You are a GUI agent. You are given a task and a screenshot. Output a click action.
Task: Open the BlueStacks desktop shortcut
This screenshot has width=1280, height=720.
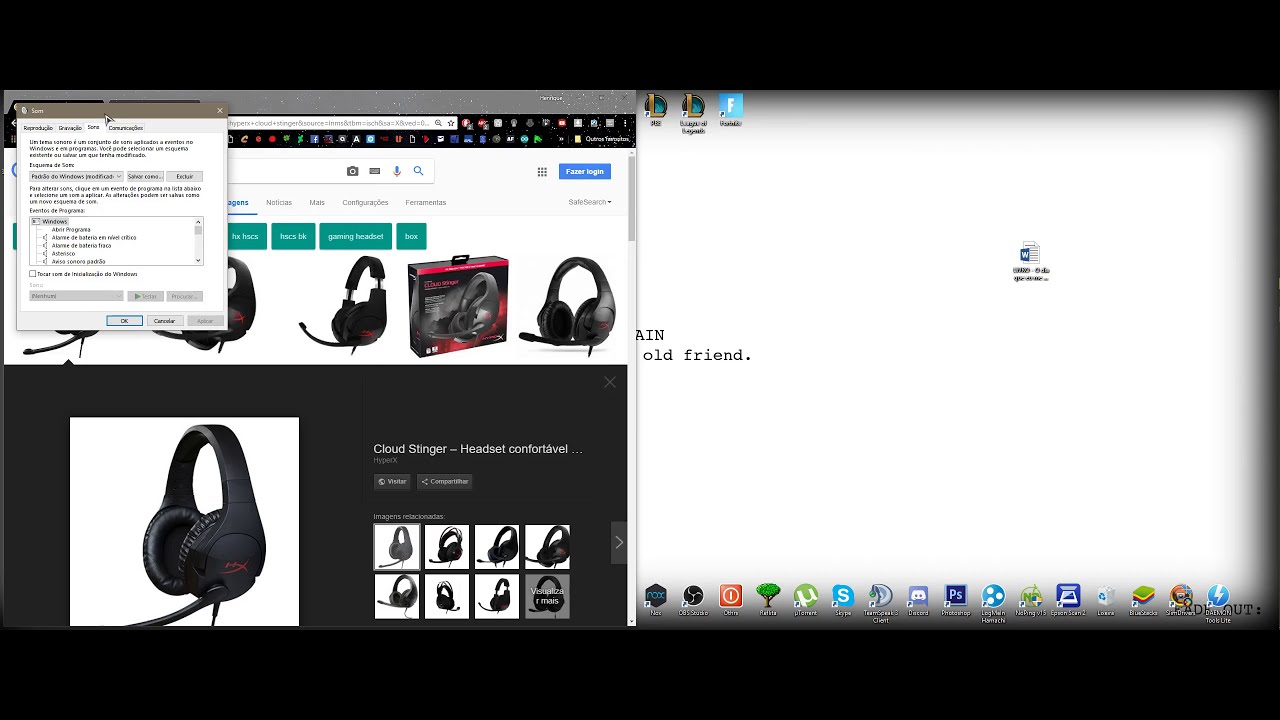(1143, 599)
